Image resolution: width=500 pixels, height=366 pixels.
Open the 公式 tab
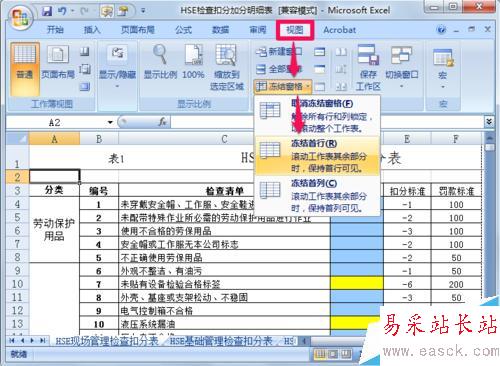[183, 30]
